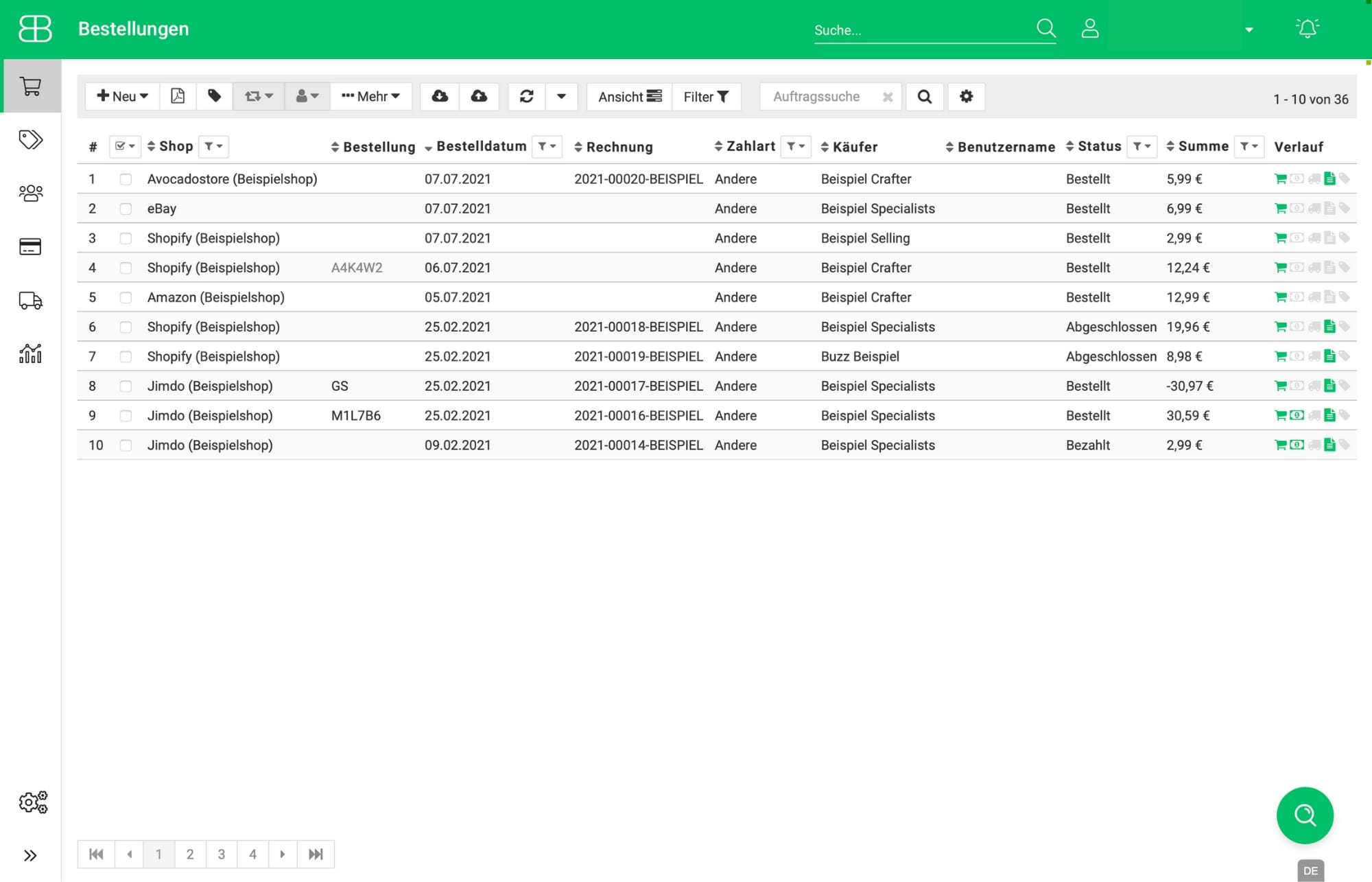Screen dimensions: 1372x882
Task: Open the delivery truck shipping sidebar icon
Action: [x=30, y=301]
